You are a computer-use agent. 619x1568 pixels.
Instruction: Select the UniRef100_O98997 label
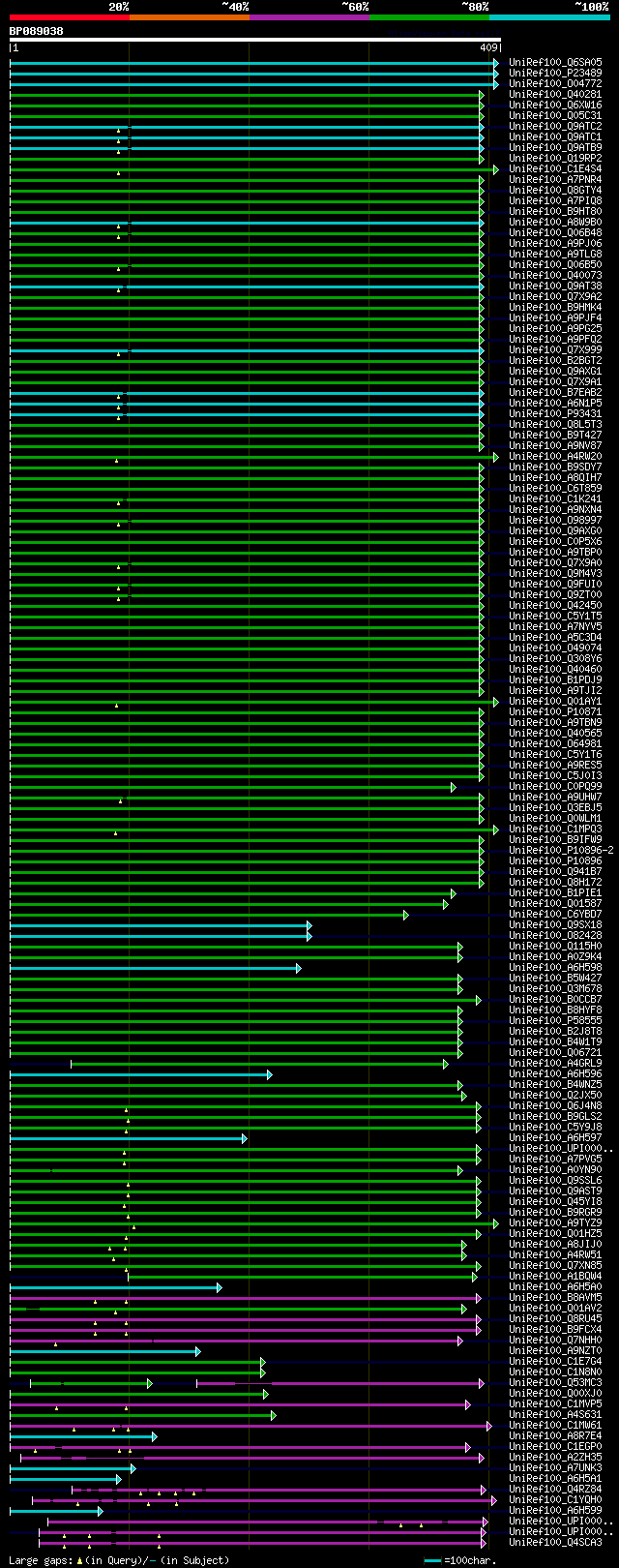555,521
